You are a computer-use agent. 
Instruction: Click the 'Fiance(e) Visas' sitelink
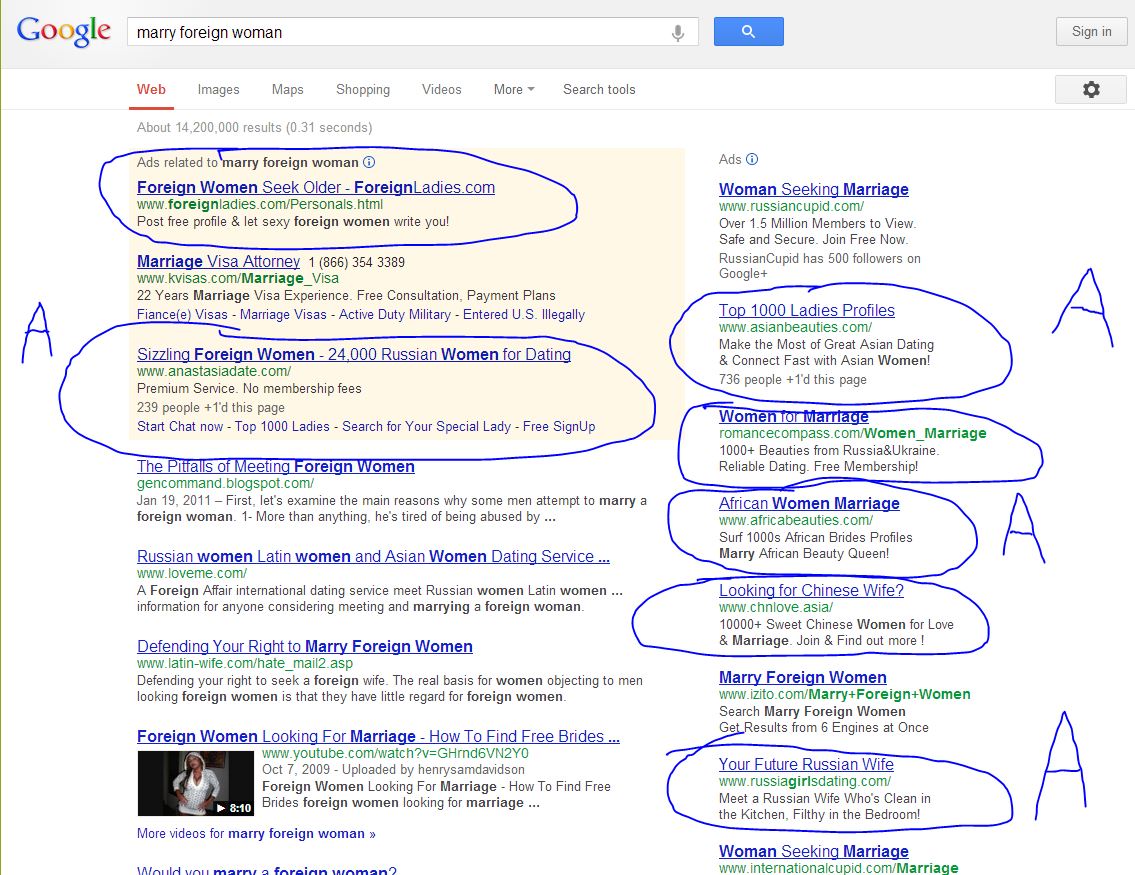pos(182,315)
